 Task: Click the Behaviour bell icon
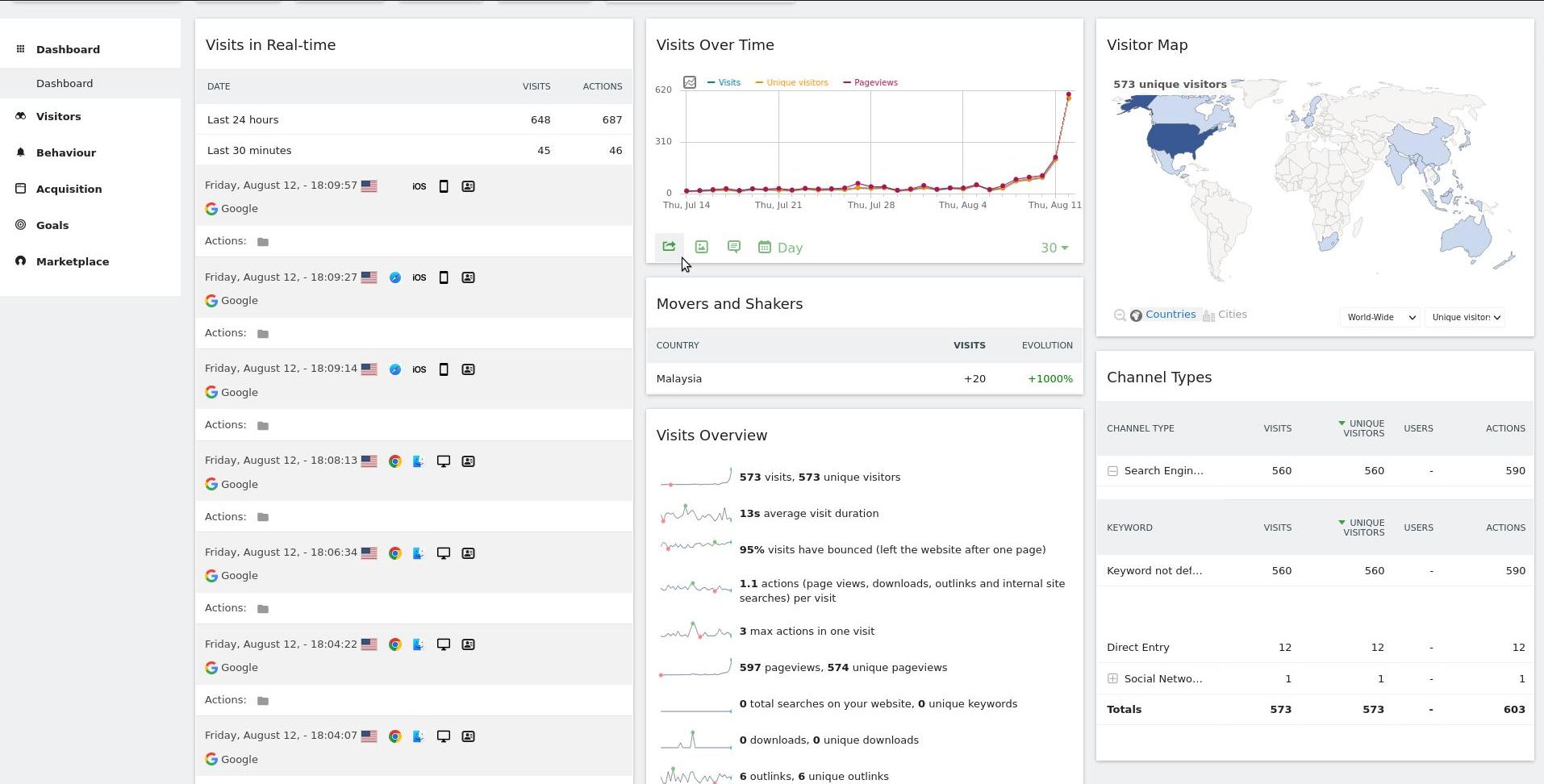pyautogui.click(x=21, y=152)
